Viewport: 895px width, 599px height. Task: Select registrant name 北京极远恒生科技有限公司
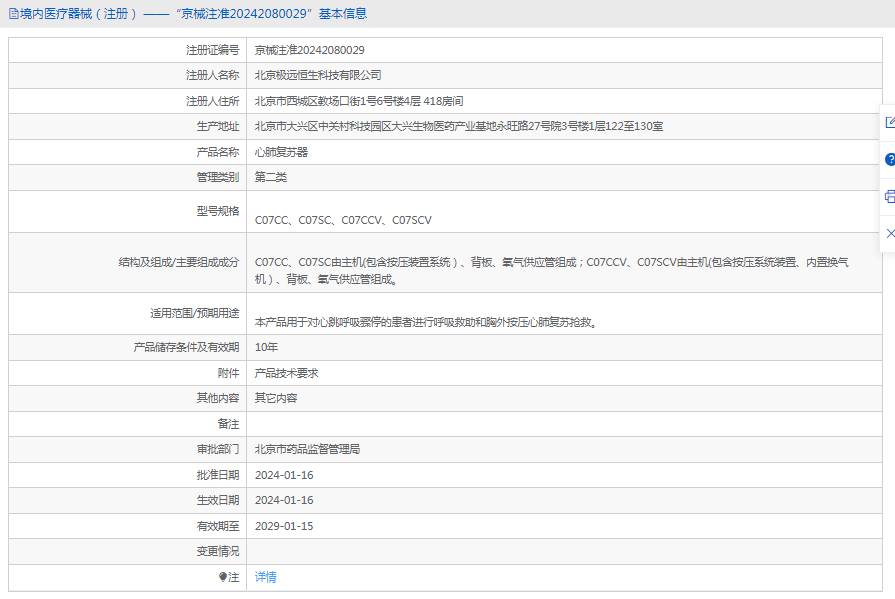coord(318,75)
